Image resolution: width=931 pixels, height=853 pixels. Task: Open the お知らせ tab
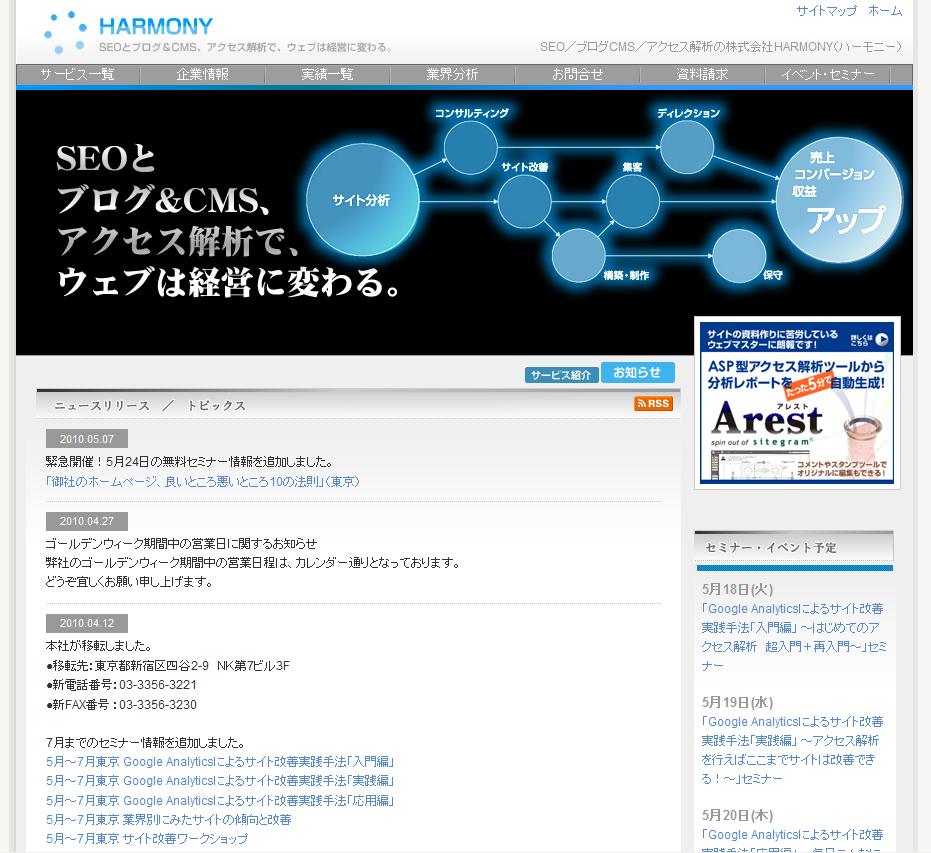tap(638, 374)
